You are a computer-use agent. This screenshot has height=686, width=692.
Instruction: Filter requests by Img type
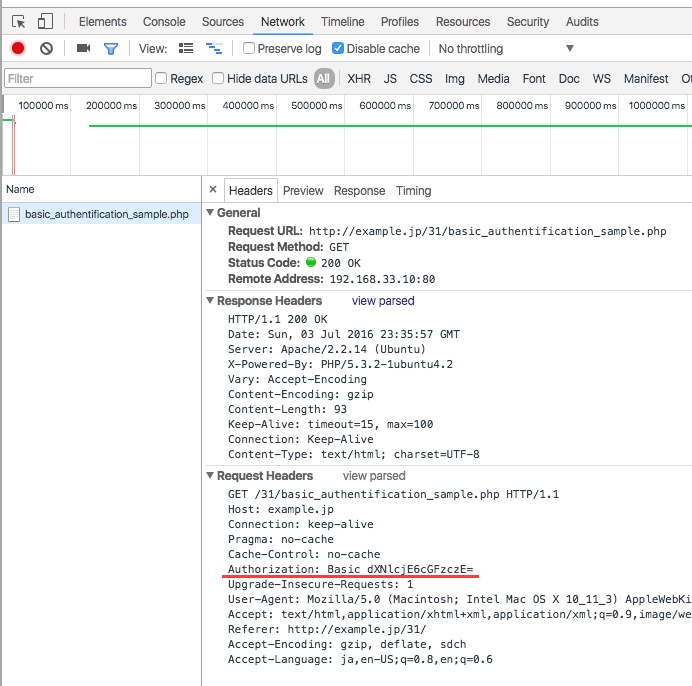tap(455, 79)
